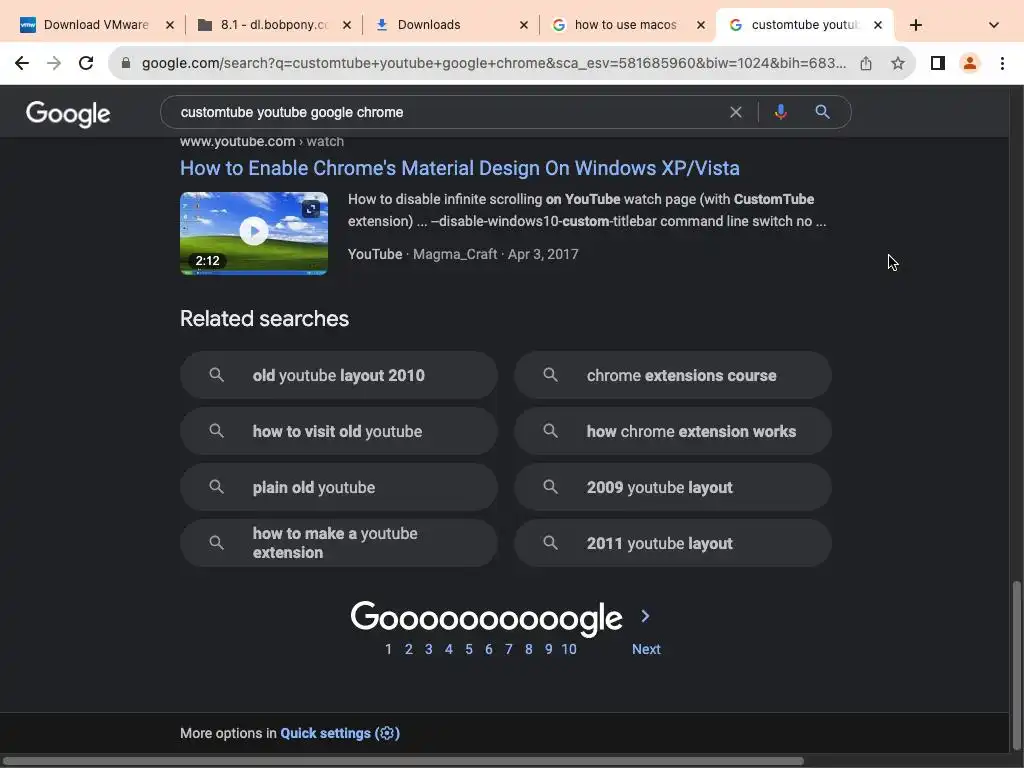Screen dimensions: 1024x768
Task: Go to results page 5
Action: pyautogui.click(x=469, y=649)
